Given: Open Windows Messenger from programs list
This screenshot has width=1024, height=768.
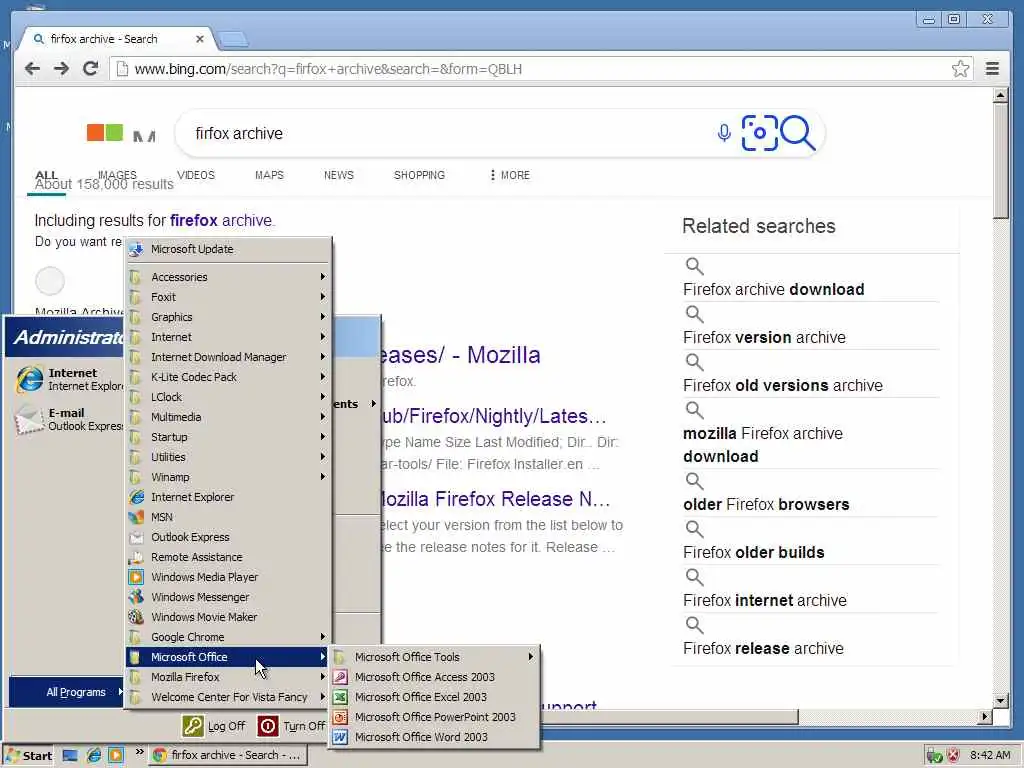Looking at the screenshot, I should pyautogui.click(x=229, y=597).
